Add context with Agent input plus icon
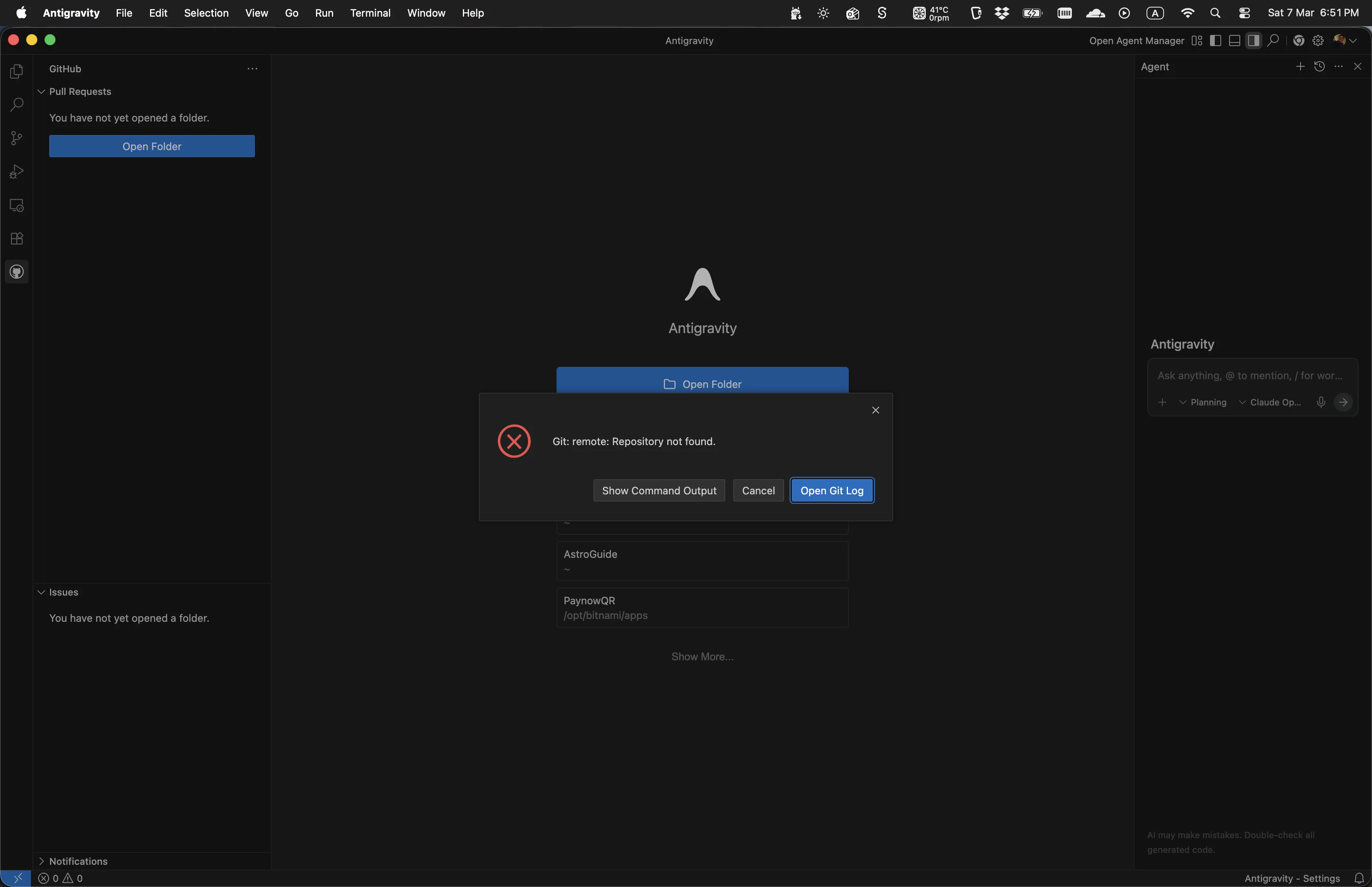The width and height of the screenshot is (1372, 887). (x=1162, y=402)
